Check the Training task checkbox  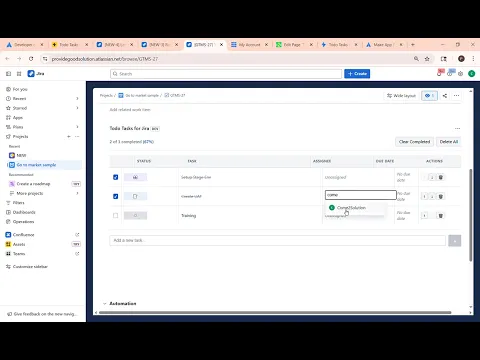point(116,216)
